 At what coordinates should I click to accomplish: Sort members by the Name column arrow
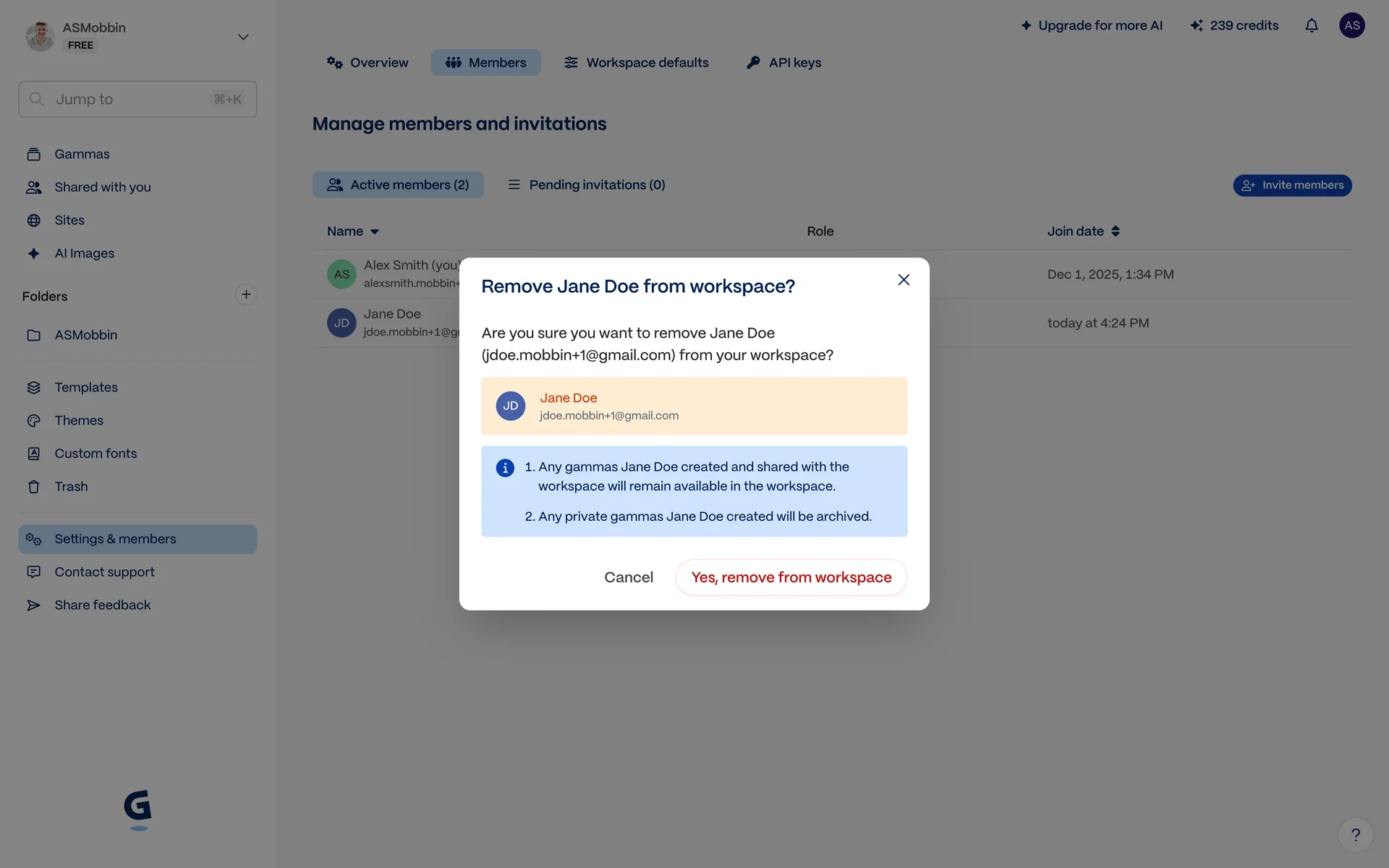pos(375,231)
